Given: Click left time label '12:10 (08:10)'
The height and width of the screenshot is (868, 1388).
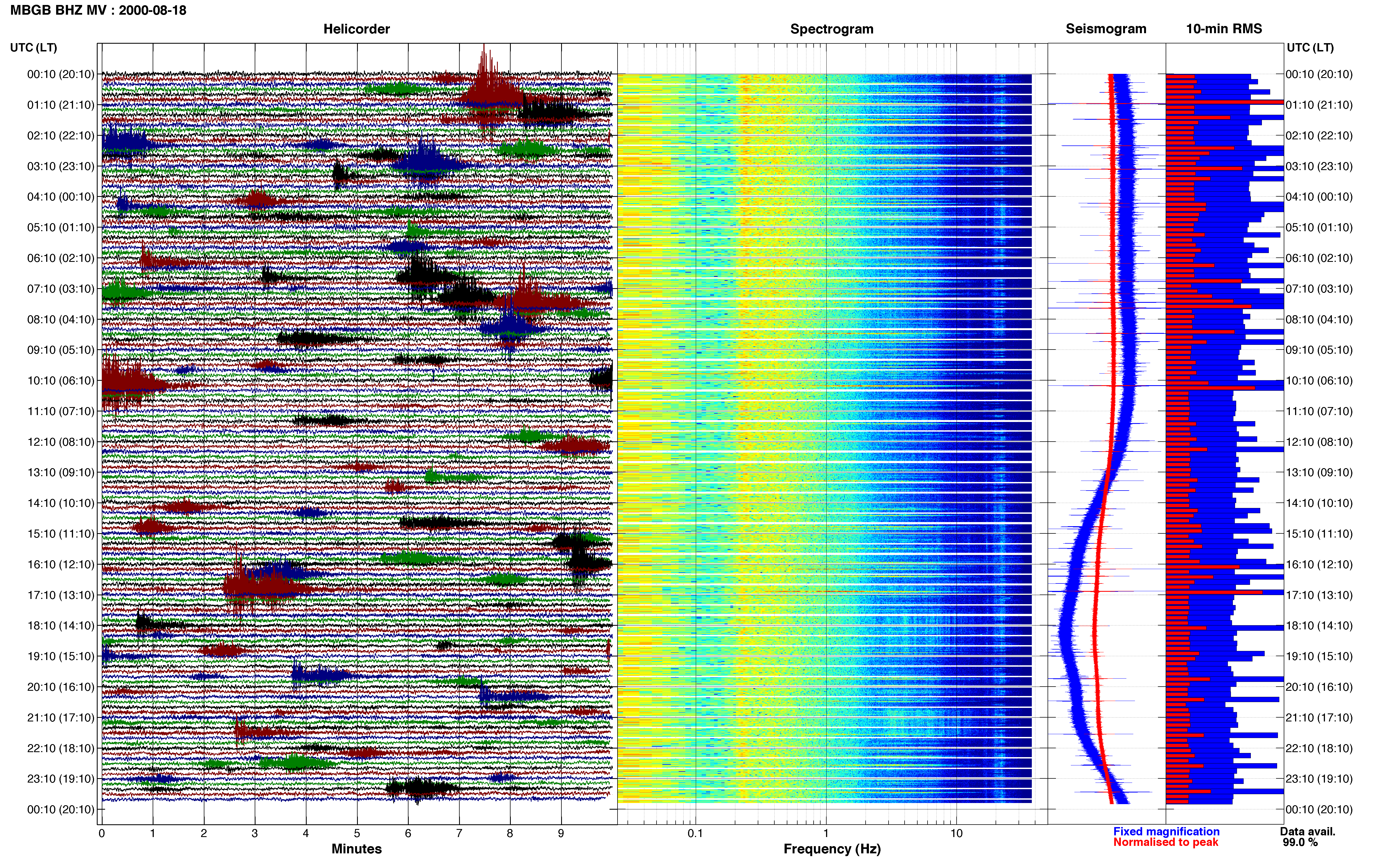Looking at the screenshot, I should [x=61, y=442].
